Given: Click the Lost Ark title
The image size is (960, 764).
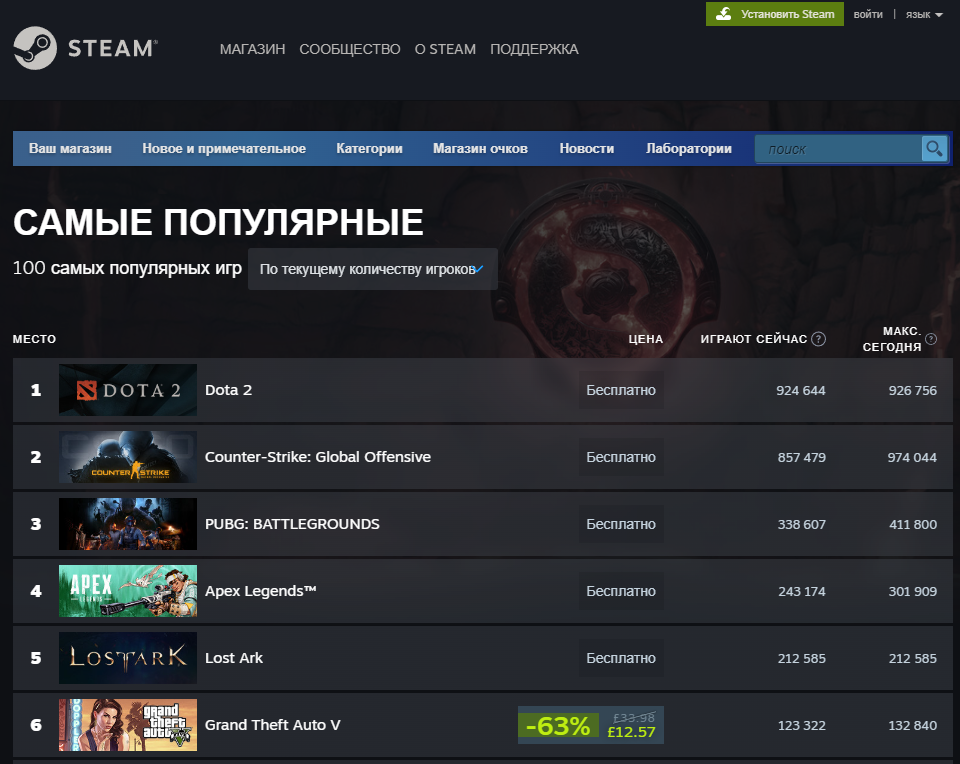Looking at the screenshot, I should coord(233,658).
